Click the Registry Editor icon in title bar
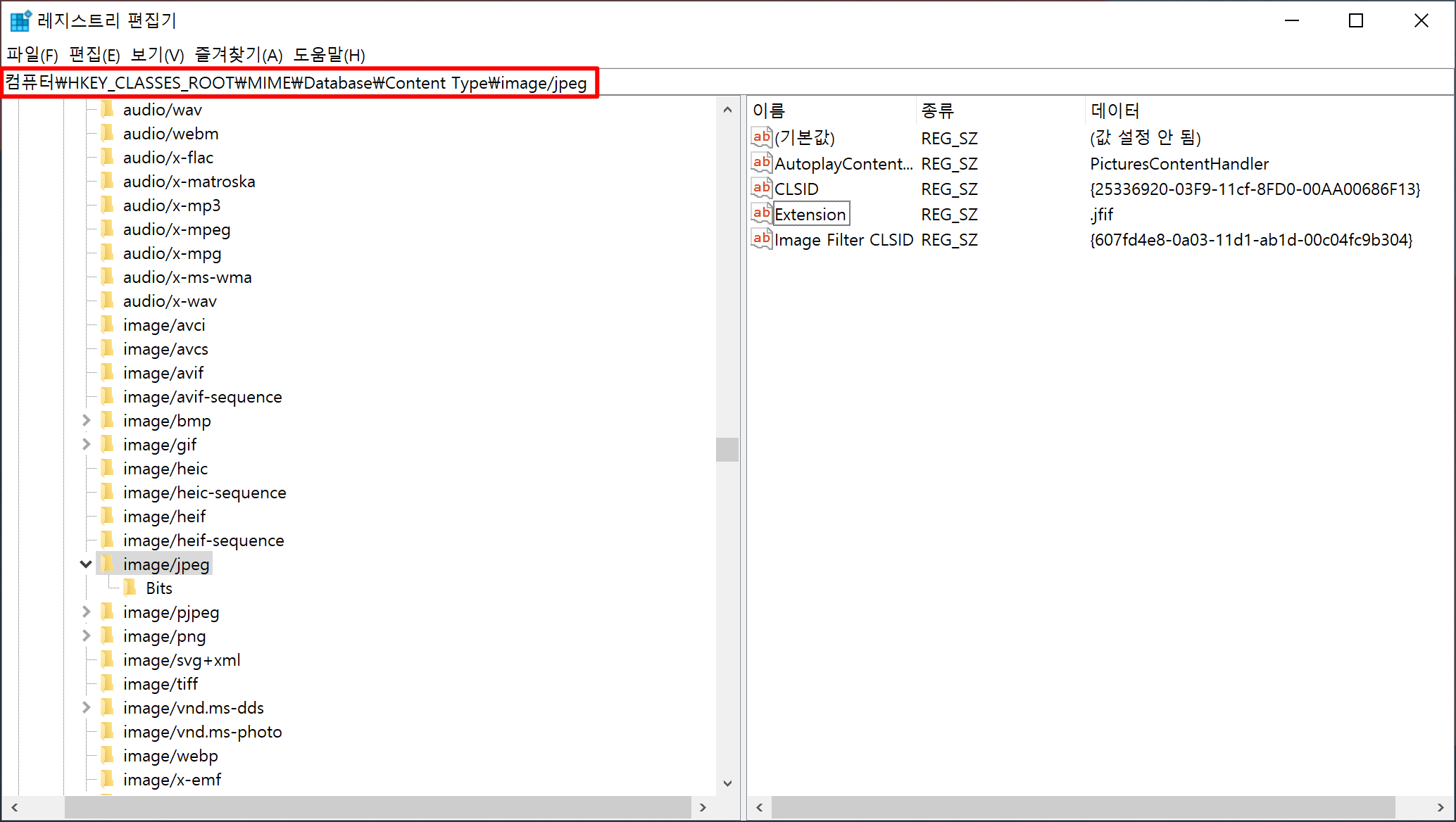Viewport: 1456px width, 822px height. point(20,20)
